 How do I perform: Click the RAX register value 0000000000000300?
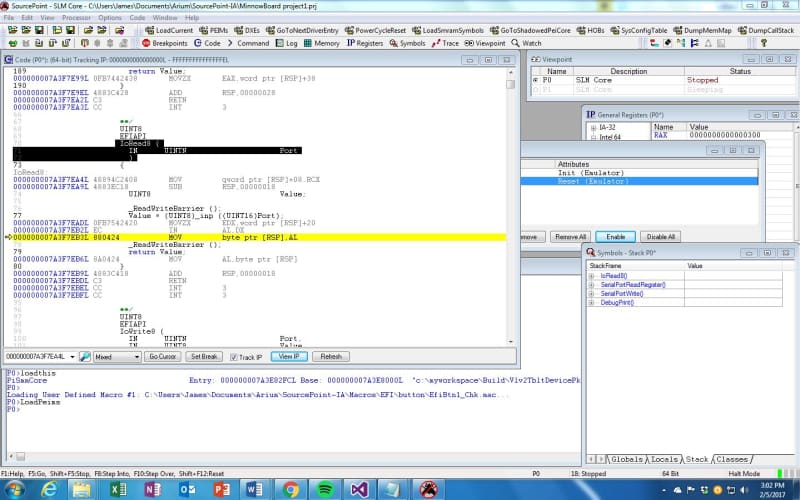[x=724, y=135]
